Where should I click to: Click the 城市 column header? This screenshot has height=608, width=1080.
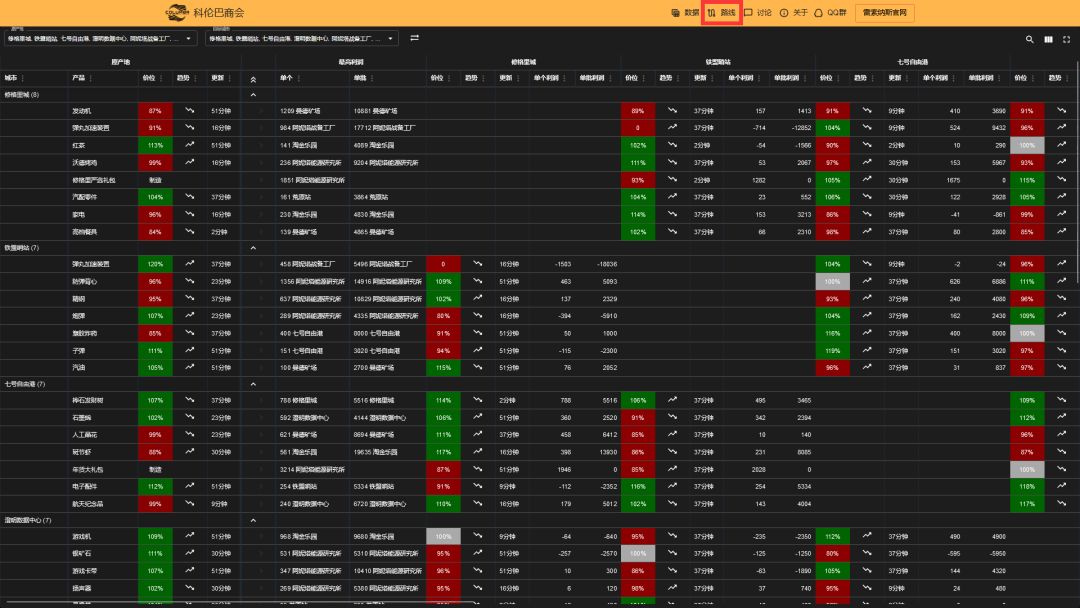pyautogui.click(x=11, y=77)
